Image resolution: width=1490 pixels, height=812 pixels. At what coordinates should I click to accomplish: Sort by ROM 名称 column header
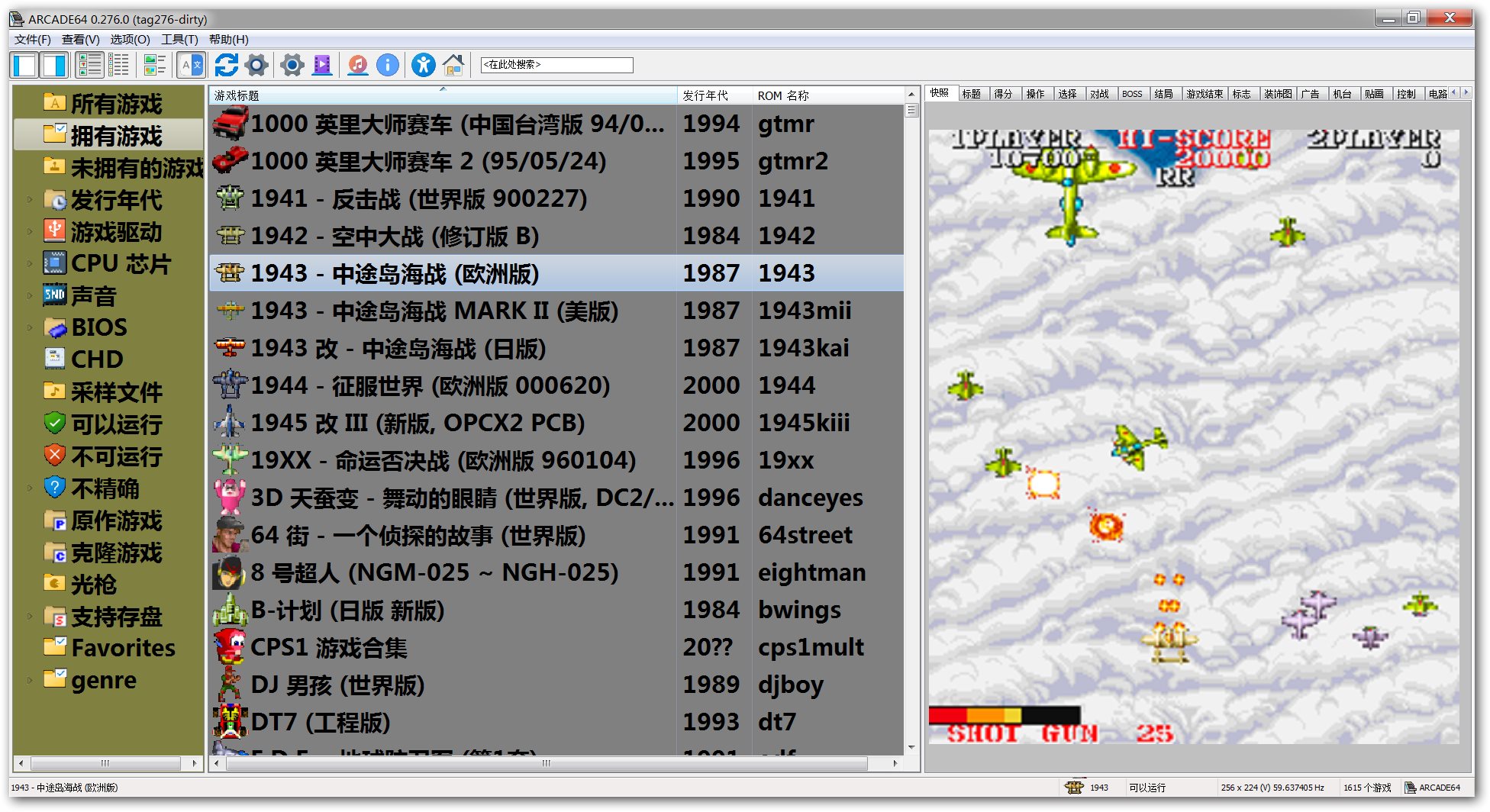click(x=828, y=95)
